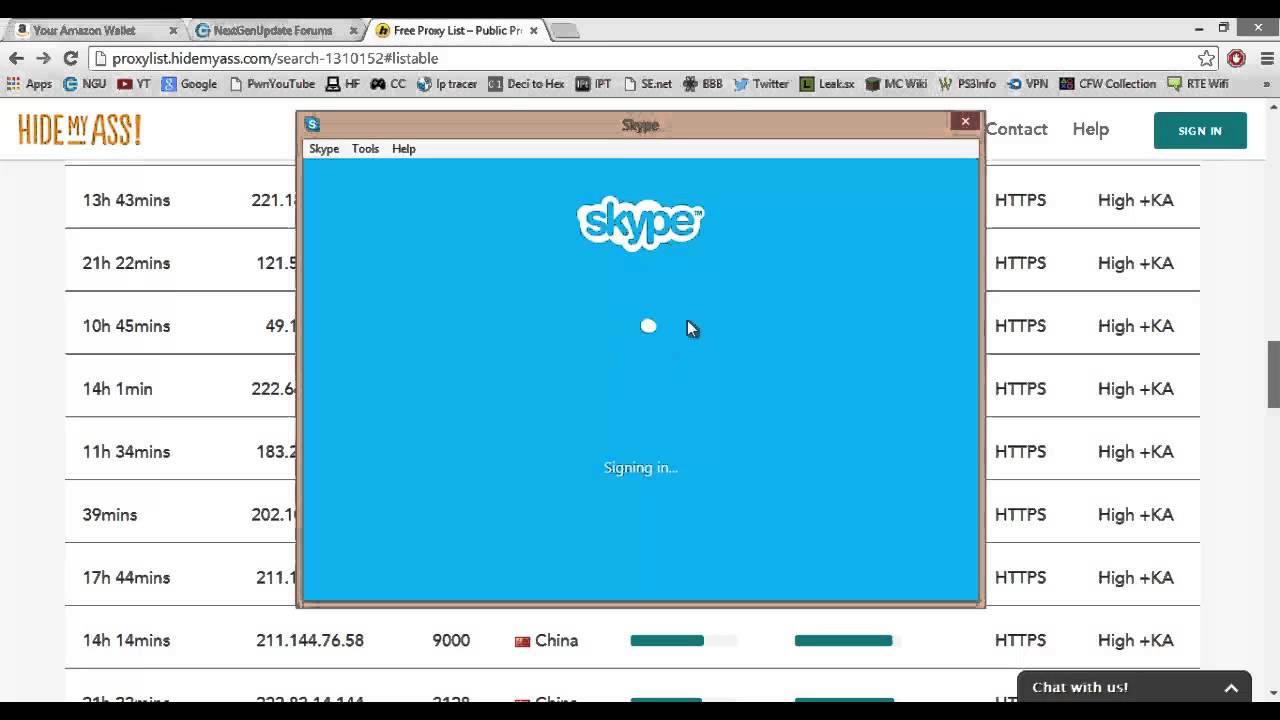
Task: Click the browser forward arrow
Action: click(x=43, y=58)
